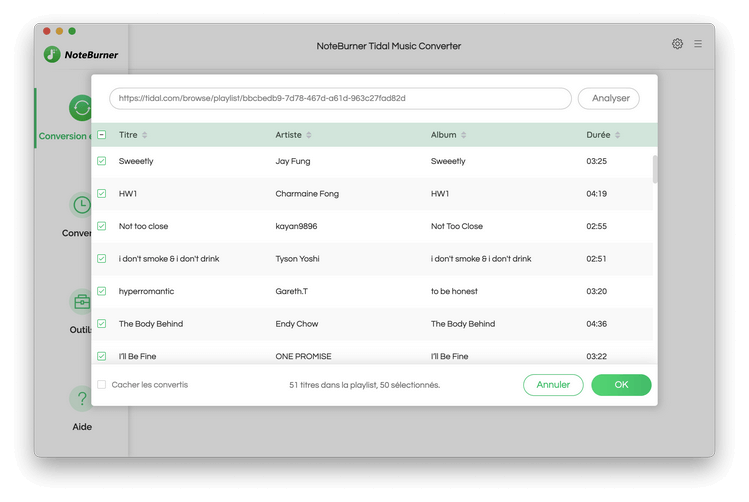This screenshot has width=749, height=502.
Task: Click the Tidal playlist URL field
Action: point(340,98)
